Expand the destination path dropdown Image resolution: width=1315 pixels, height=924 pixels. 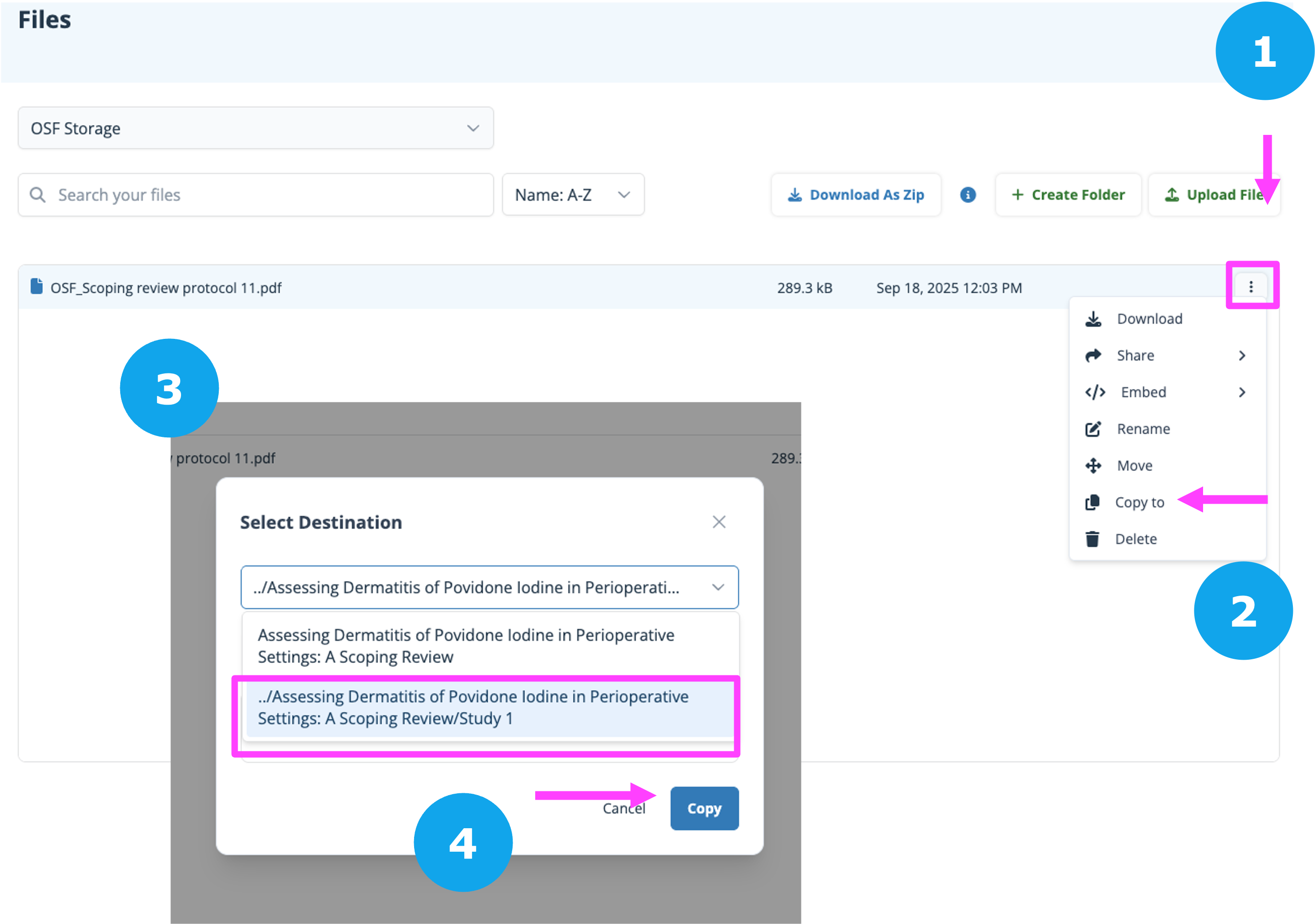(718, 587)
